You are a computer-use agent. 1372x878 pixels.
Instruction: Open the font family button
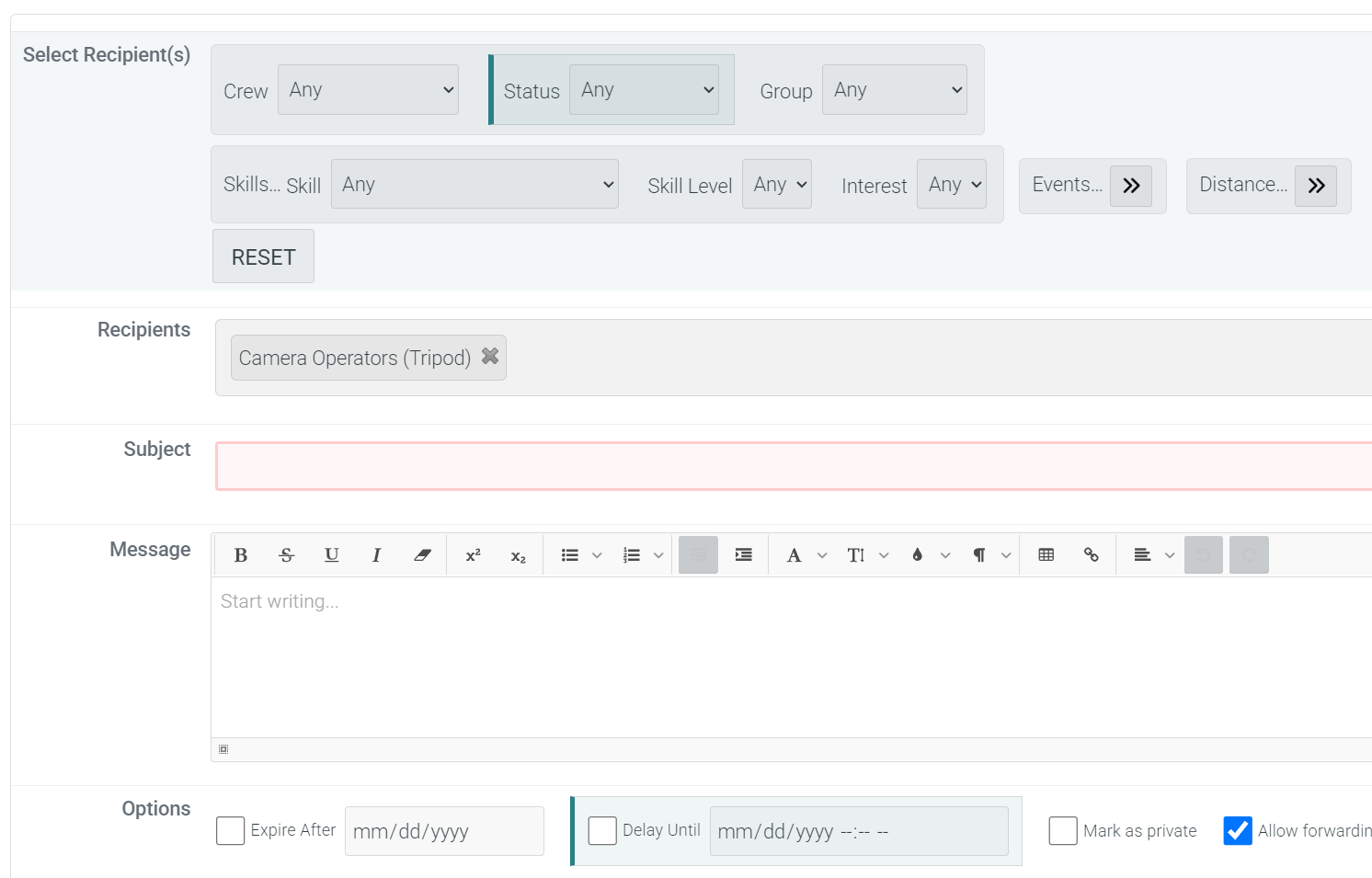(795, 555)
